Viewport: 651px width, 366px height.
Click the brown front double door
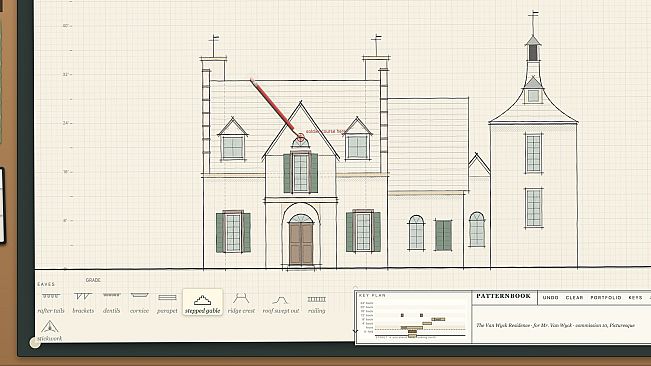(x=301, y=244)
